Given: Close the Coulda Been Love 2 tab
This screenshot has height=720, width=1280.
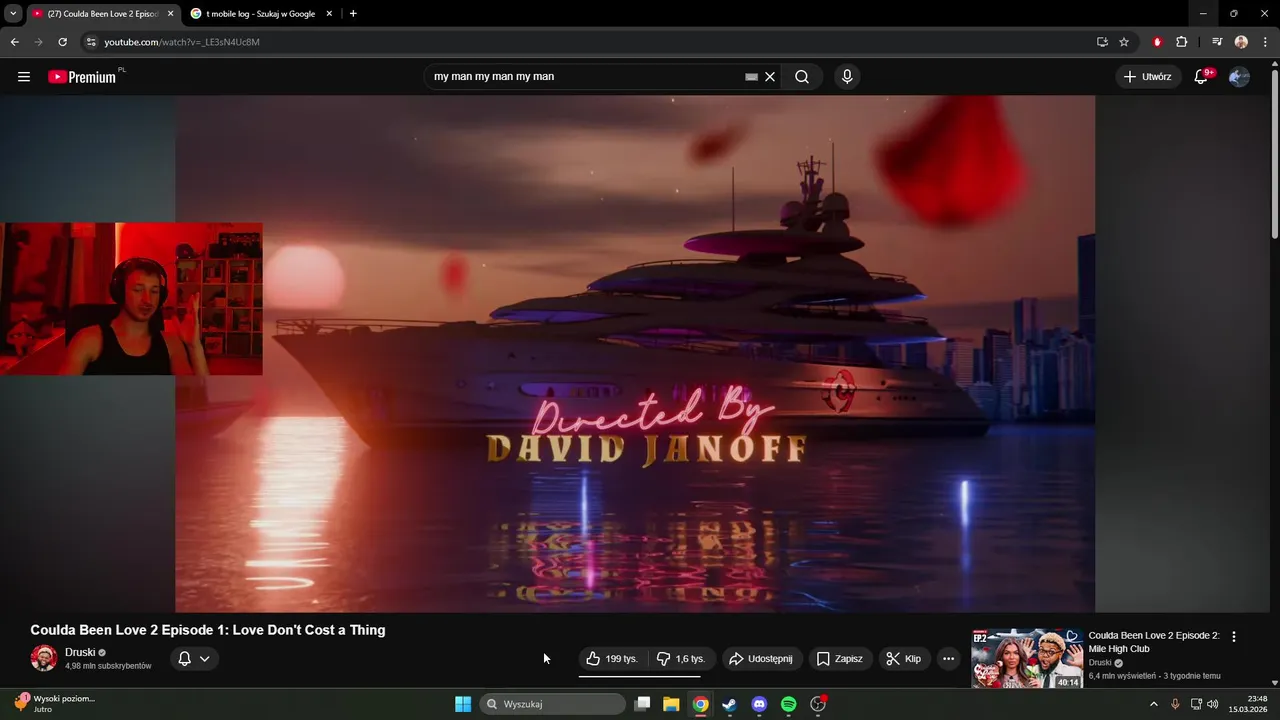Looking at the screenshot, I should tap(170, 14).
